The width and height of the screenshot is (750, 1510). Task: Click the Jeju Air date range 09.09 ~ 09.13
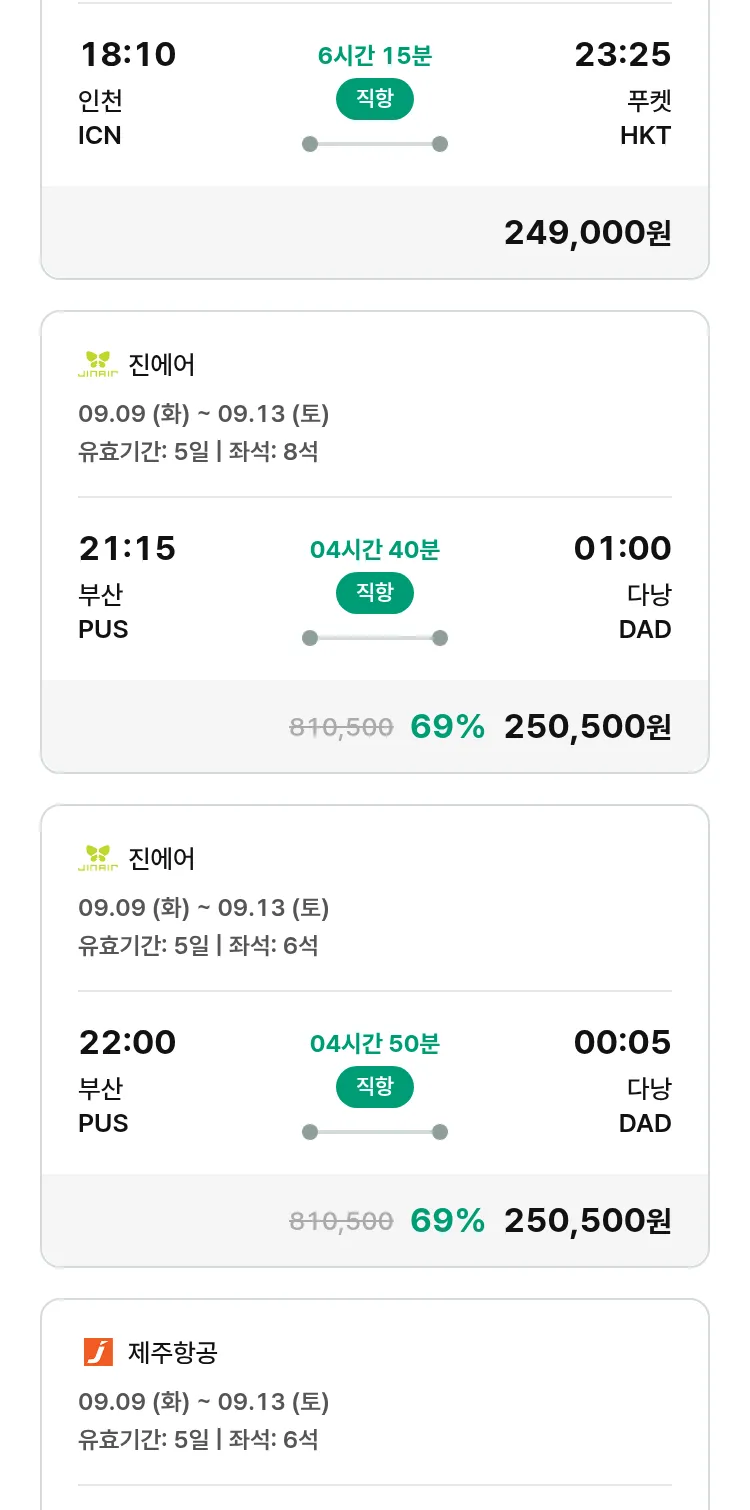[x=203, y=1402]
